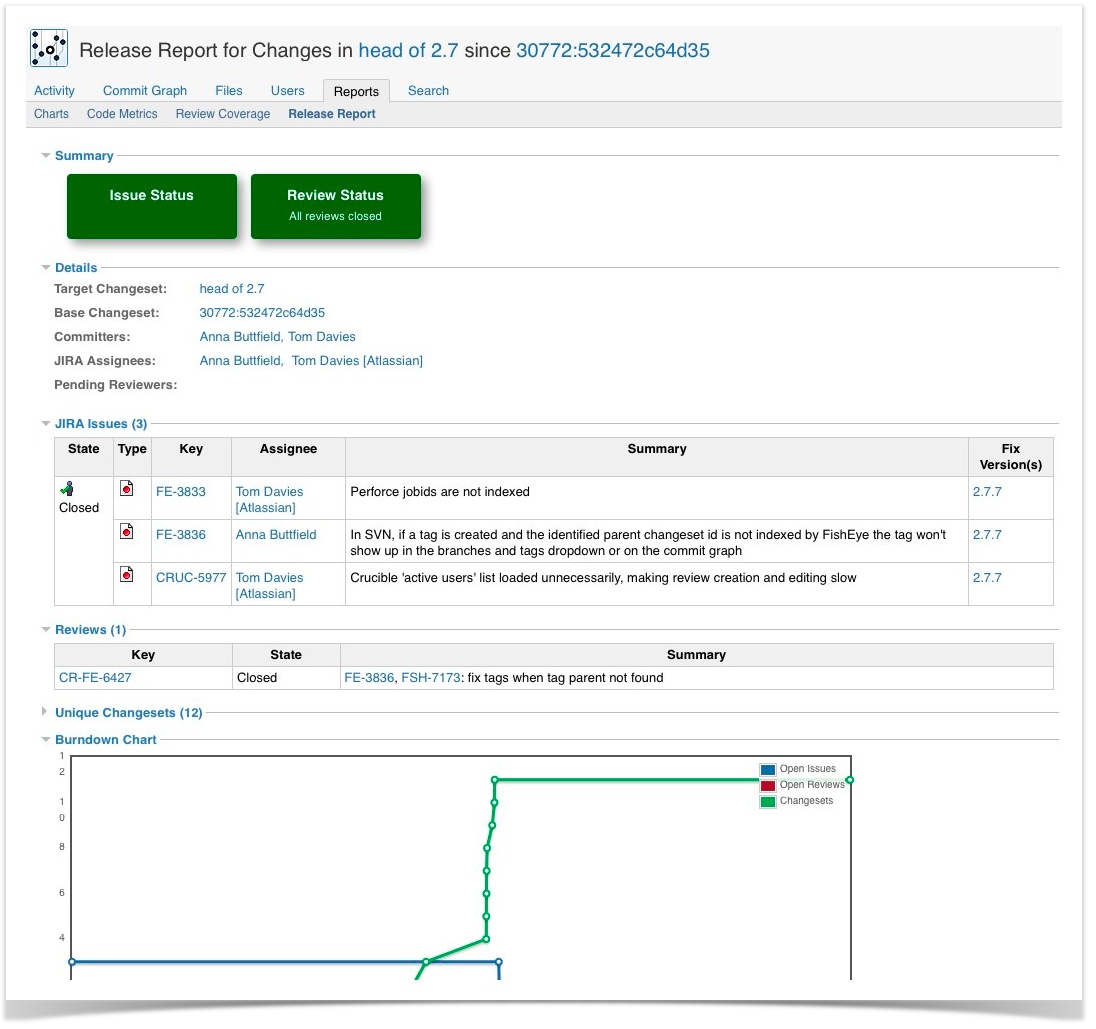
Task: Collapse the Burndown Chart section
Action: pyautogui.click(x=46, y=740)
